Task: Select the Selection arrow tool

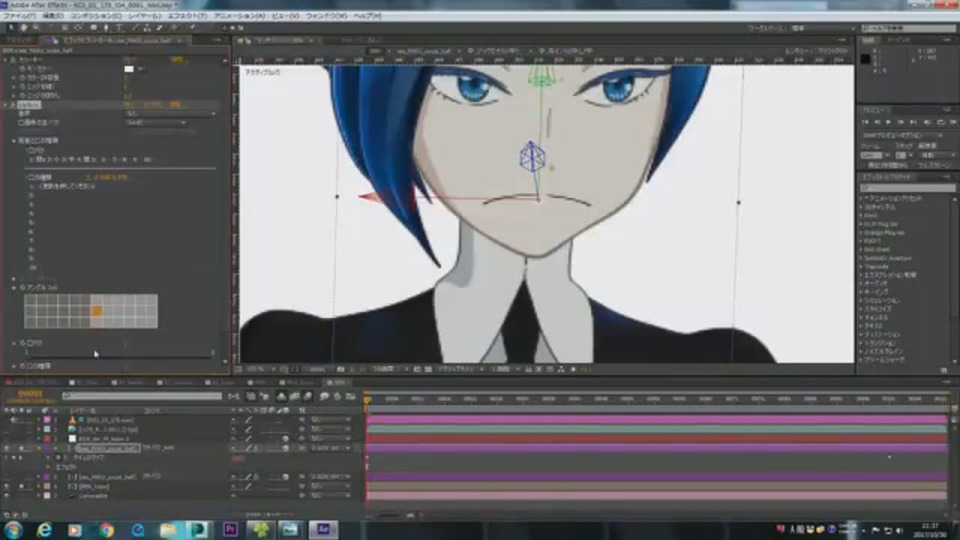Action: coord(11,28)
